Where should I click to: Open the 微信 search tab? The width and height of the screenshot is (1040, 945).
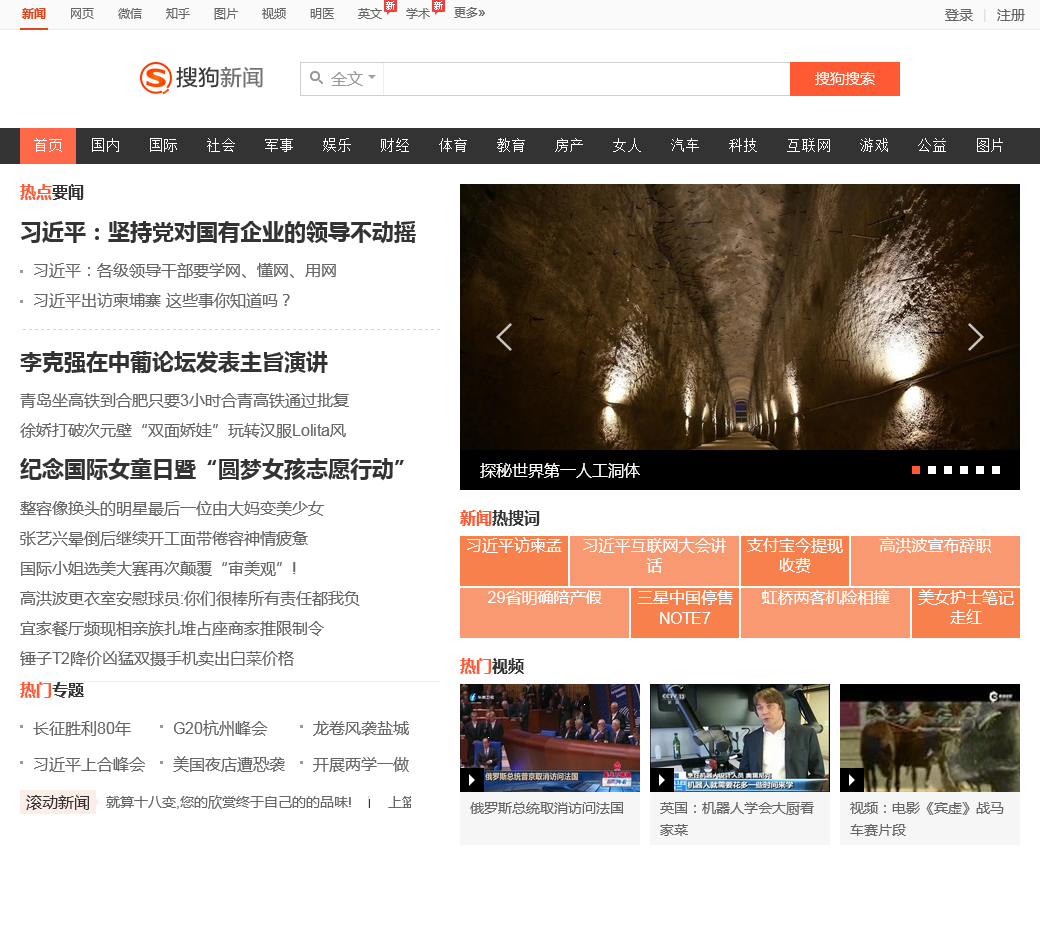pyautogui.click(x=130, y=13)
